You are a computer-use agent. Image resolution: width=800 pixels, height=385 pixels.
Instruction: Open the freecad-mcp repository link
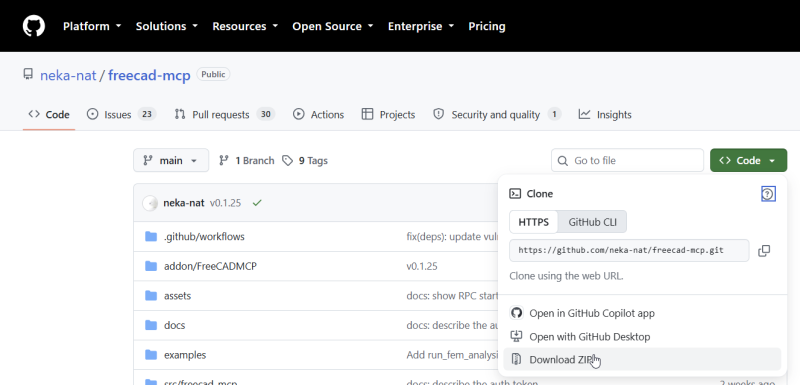pos(149,75)
